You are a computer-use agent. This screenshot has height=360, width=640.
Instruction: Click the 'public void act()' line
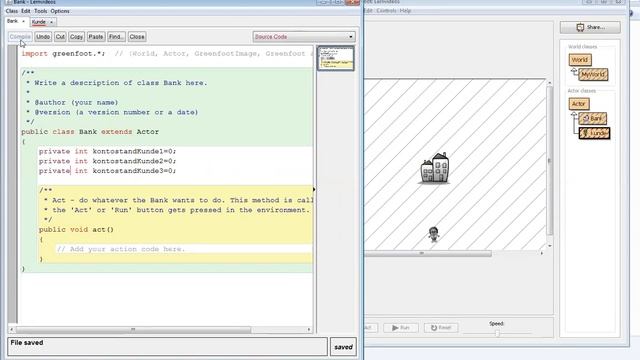pyautogui.click(x=76, y=230)
